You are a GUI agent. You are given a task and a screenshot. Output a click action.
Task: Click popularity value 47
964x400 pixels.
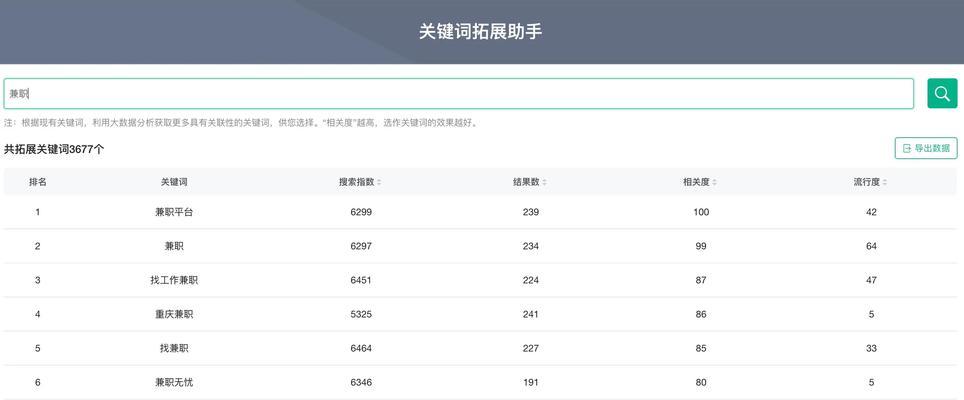[871, 280]
